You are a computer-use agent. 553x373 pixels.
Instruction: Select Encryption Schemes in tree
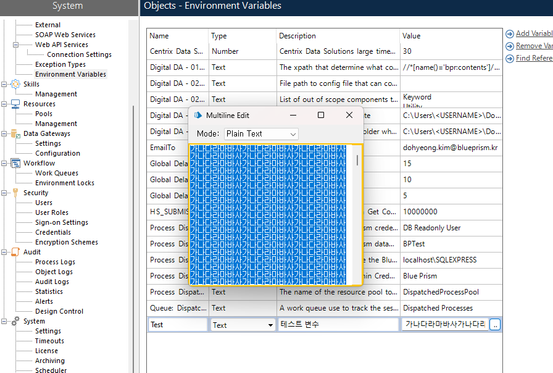click(x=66, y=242)
